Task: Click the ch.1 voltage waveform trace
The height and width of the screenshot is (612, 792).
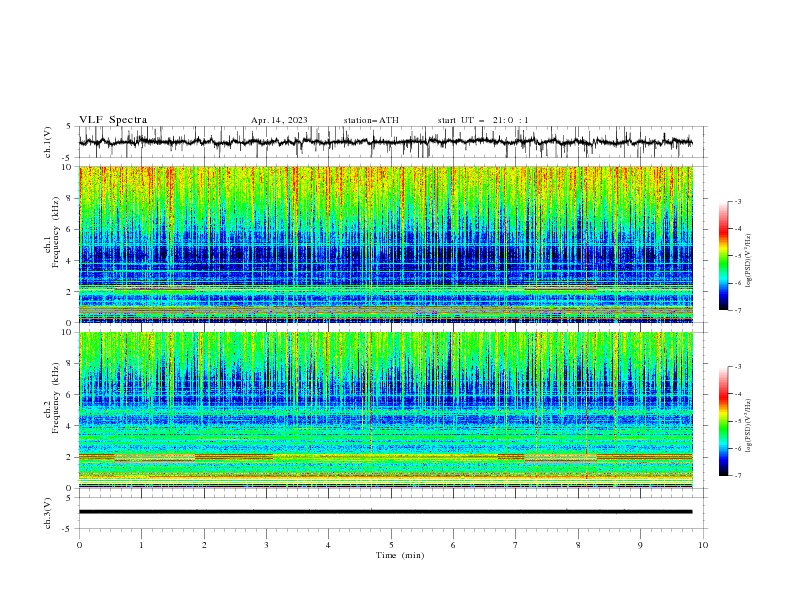Action: (x=385, y=142)
